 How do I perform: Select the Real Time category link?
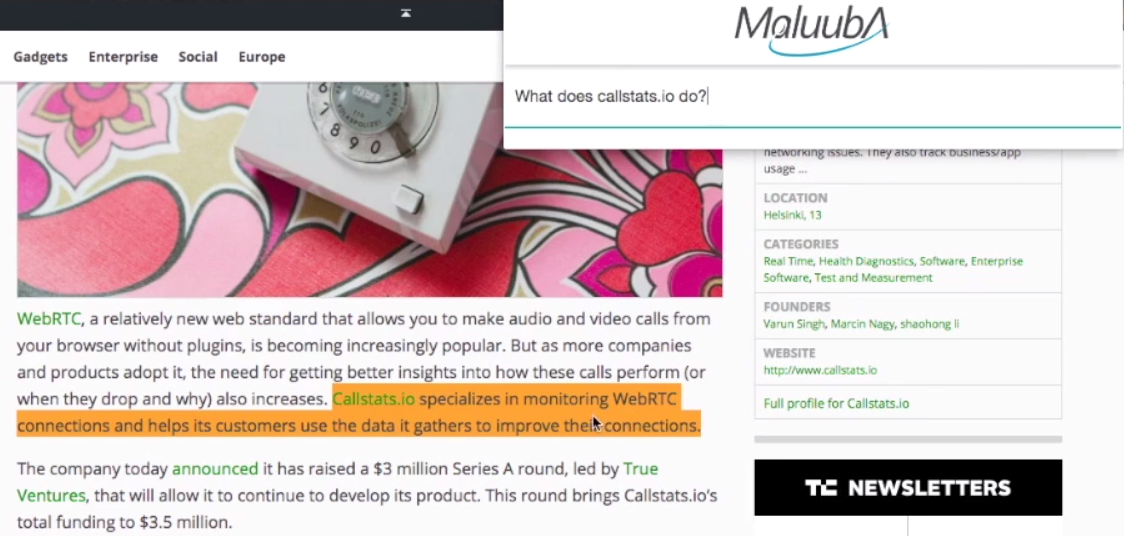point(788,261)
